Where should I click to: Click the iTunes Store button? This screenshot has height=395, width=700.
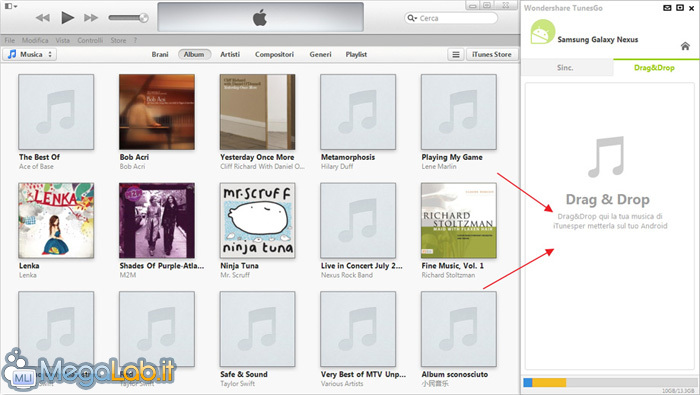click(492, 54)
